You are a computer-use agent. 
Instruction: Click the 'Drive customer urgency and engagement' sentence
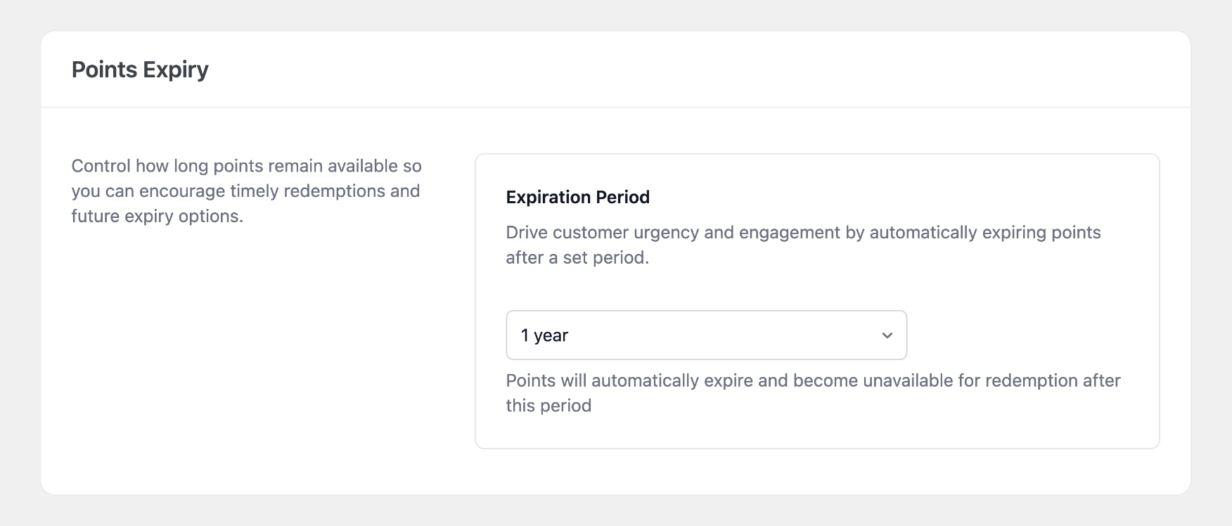[803, 232]
